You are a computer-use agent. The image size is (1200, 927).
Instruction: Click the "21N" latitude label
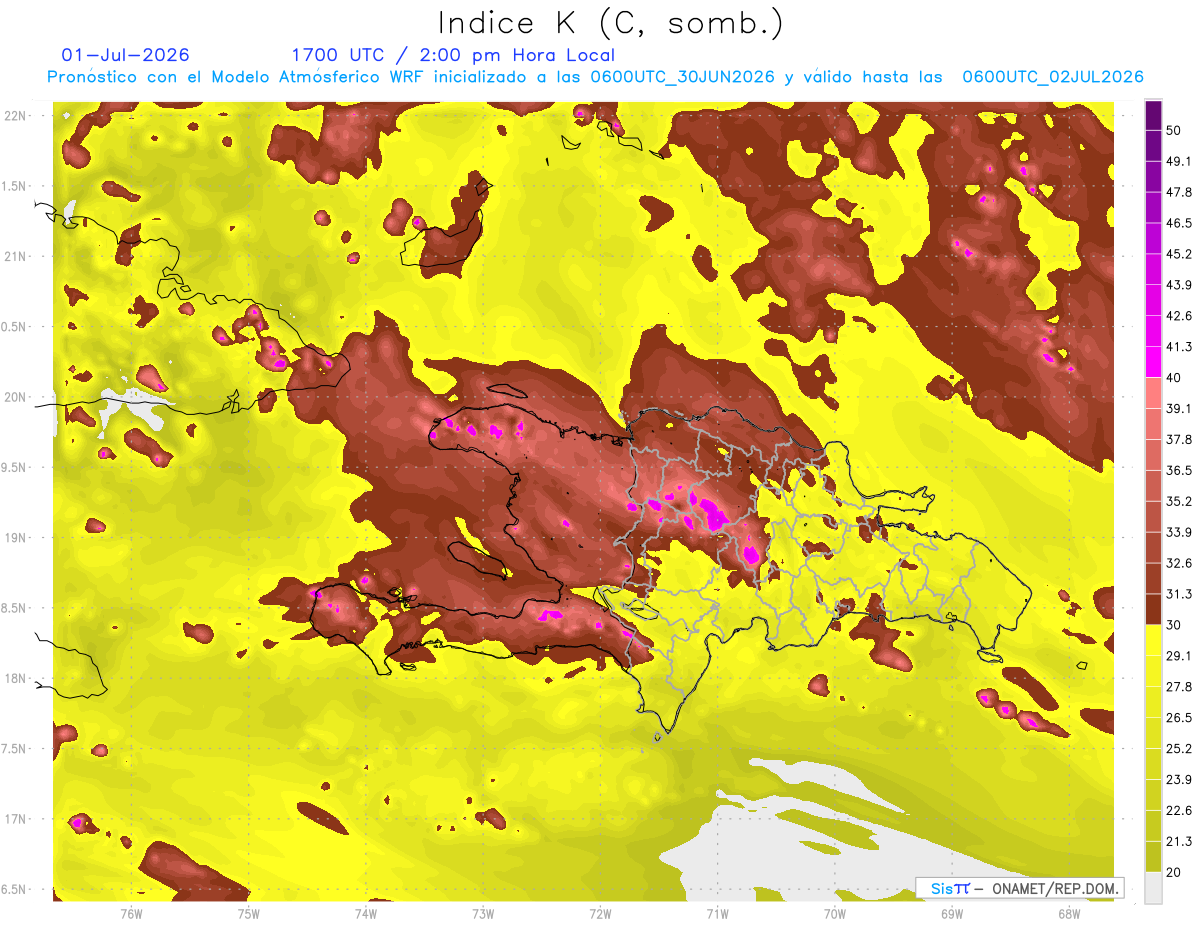tap(15, 256)
